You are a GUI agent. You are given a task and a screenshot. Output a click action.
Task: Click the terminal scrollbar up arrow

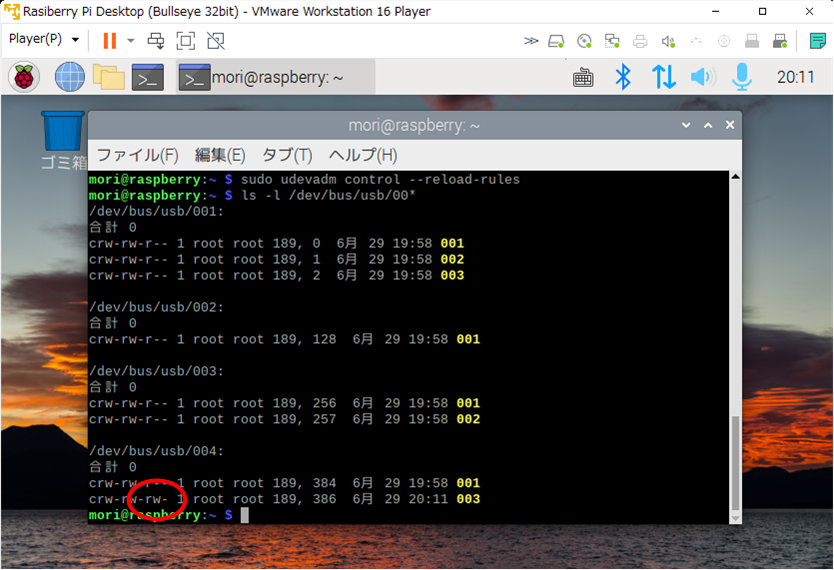pos(736,177)
